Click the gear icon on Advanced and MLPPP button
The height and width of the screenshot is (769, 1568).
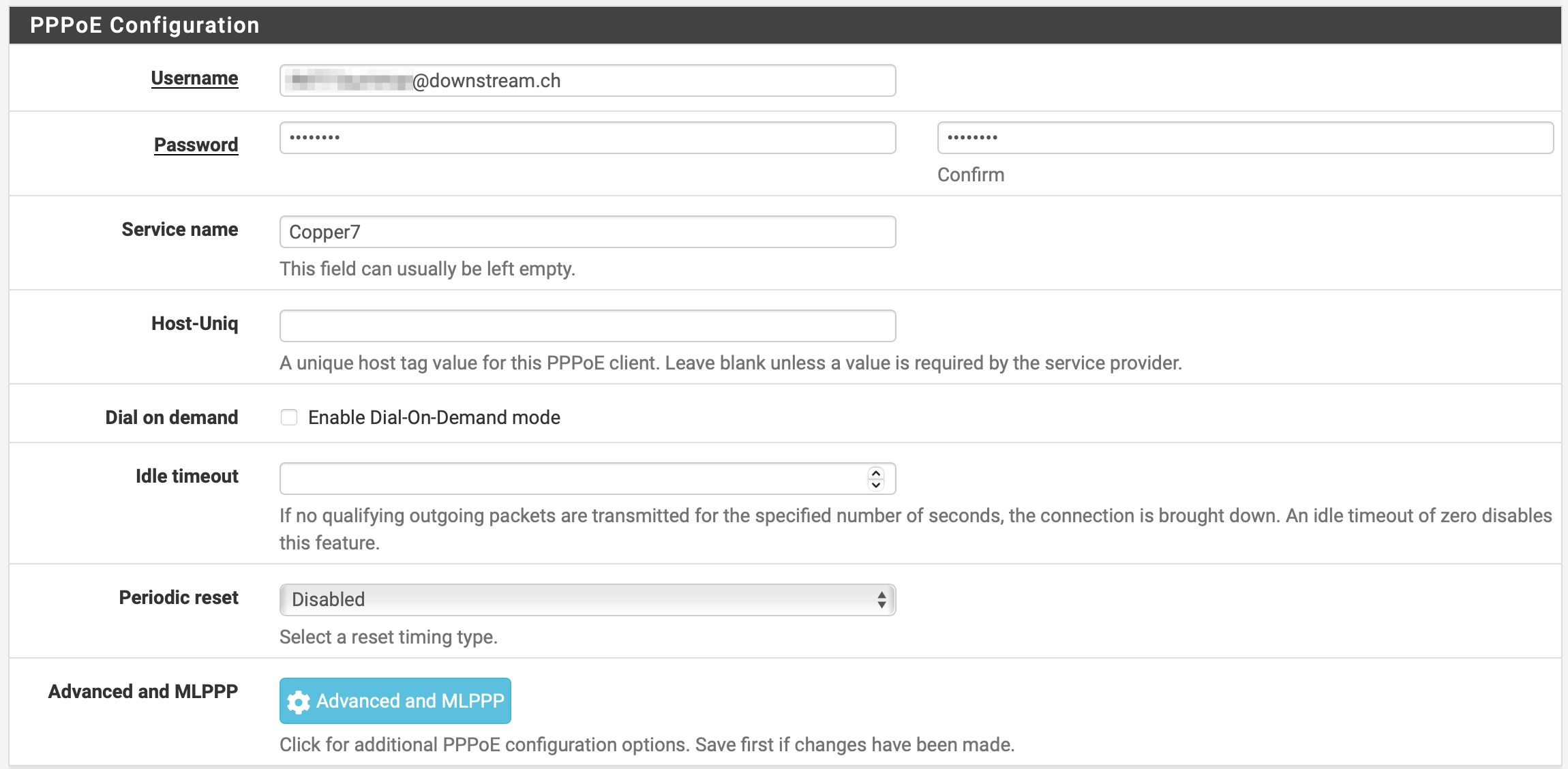299,701
